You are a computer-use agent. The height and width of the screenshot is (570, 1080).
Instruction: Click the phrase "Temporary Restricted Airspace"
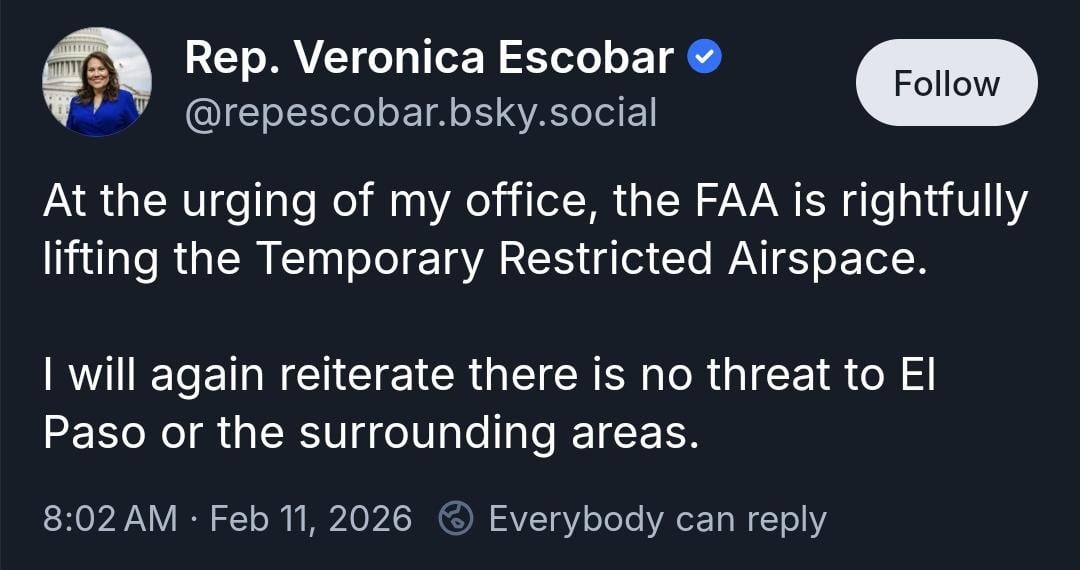coord(585,258)
